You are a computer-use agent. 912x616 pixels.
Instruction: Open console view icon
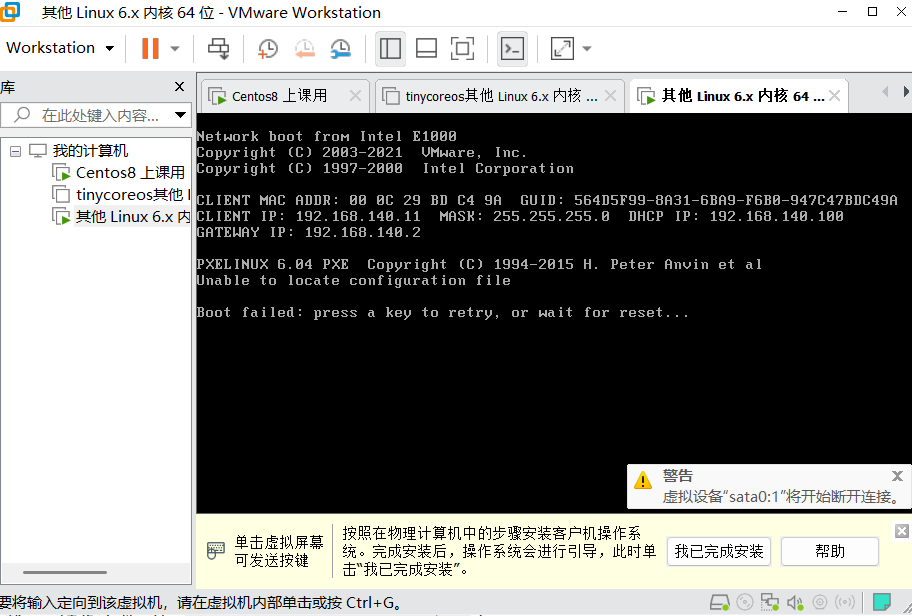[x=512, y=48]
